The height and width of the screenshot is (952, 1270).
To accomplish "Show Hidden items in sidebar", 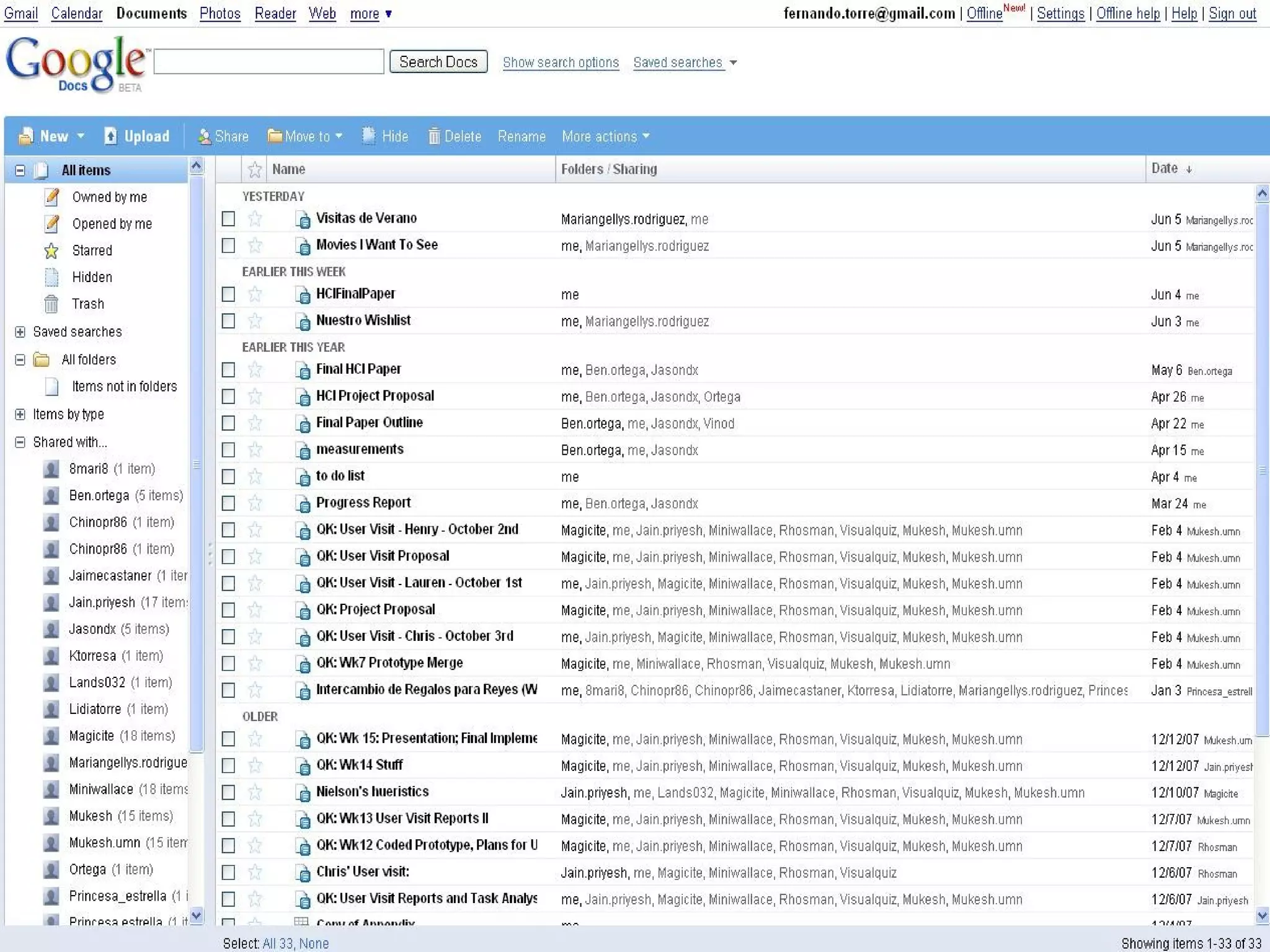I will (x=92, y=277).
